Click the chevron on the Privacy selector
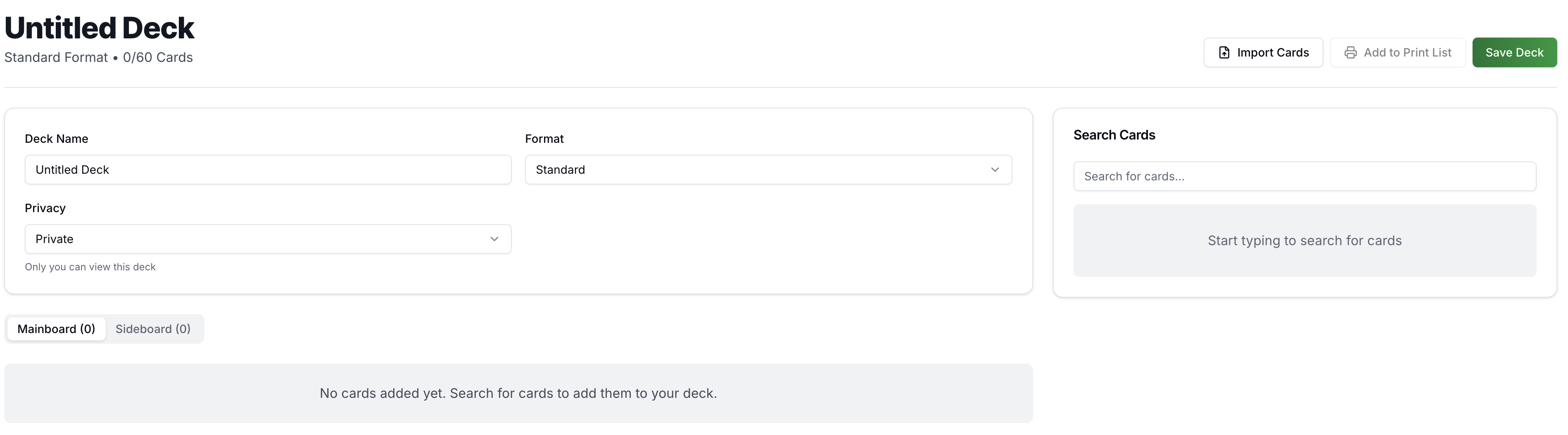The height and width of the screenshot is (435, 1568). pos(494,239)
